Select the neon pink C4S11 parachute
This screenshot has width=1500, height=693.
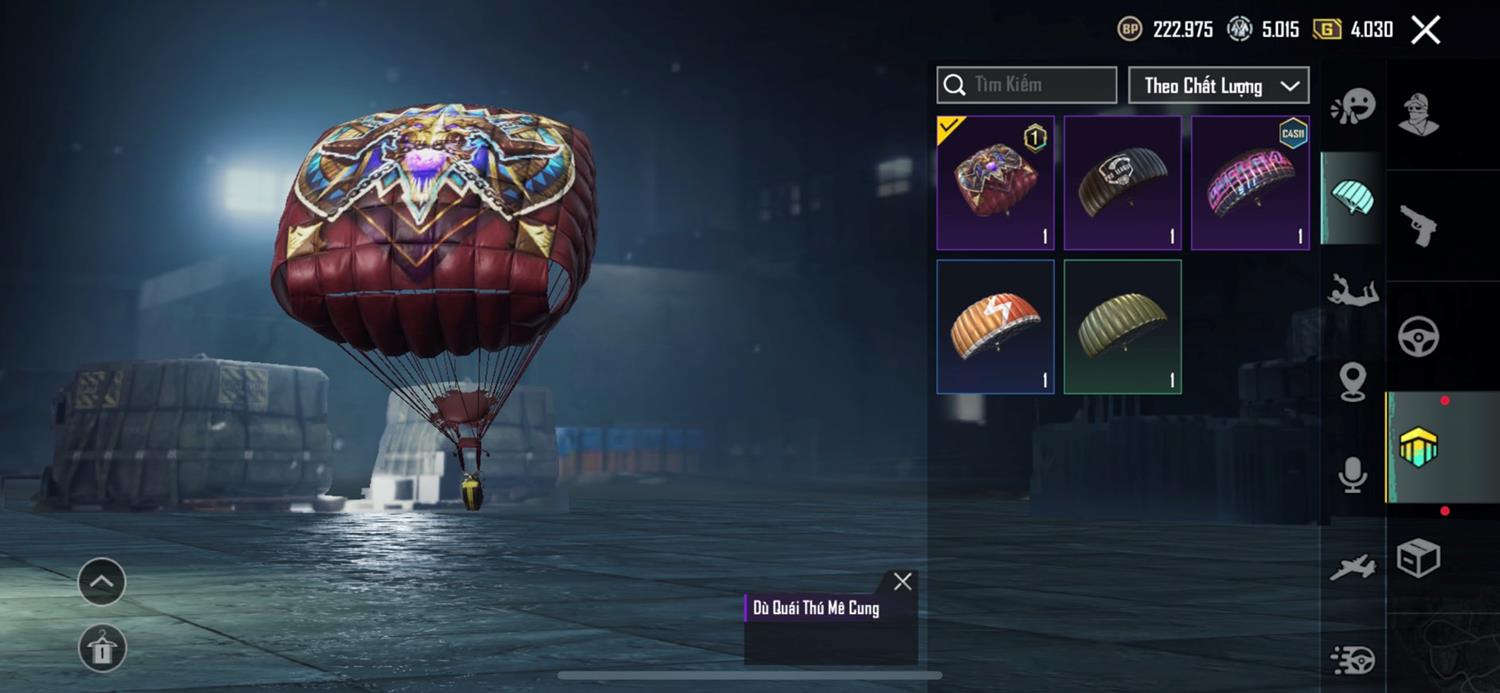click(x=1250, y=182)
